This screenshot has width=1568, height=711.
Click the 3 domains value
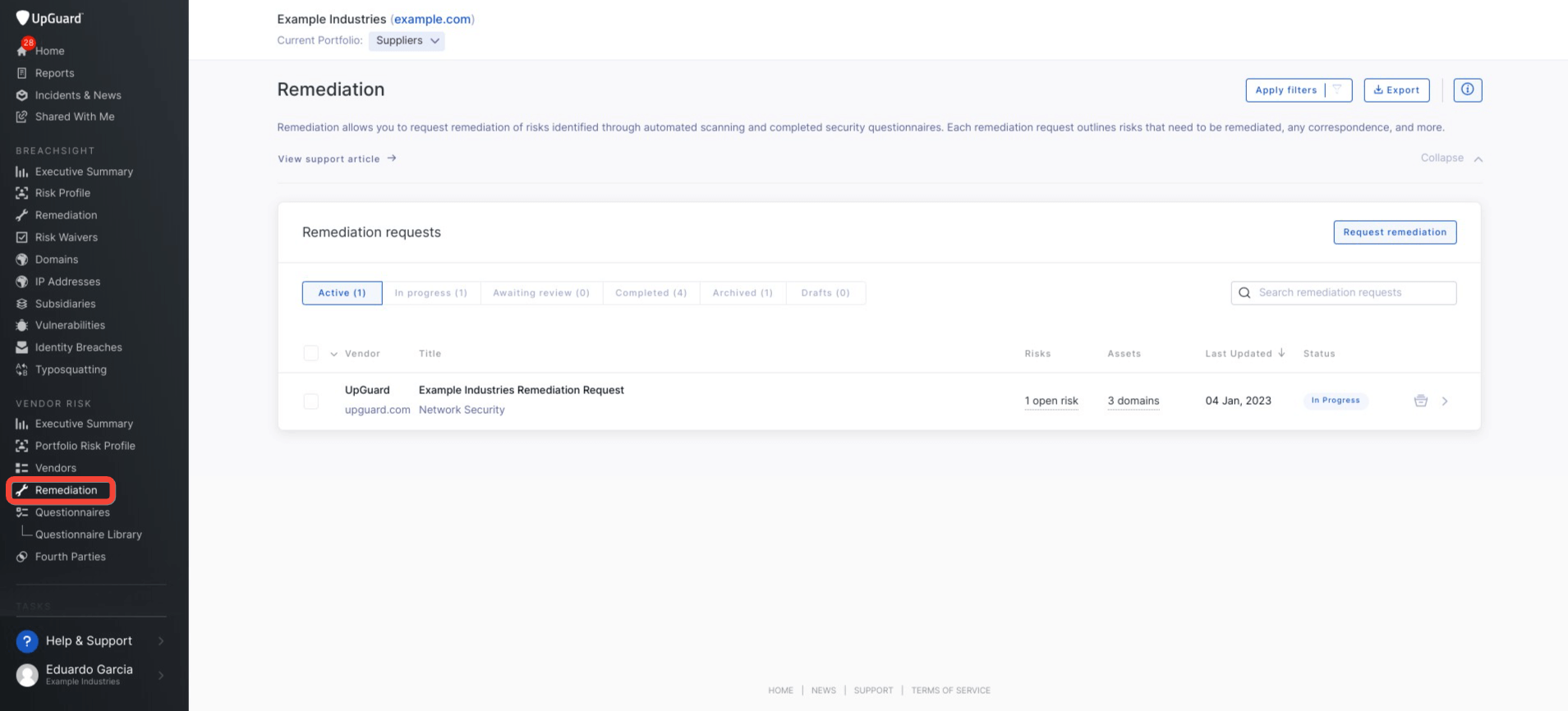point(1133,401)
